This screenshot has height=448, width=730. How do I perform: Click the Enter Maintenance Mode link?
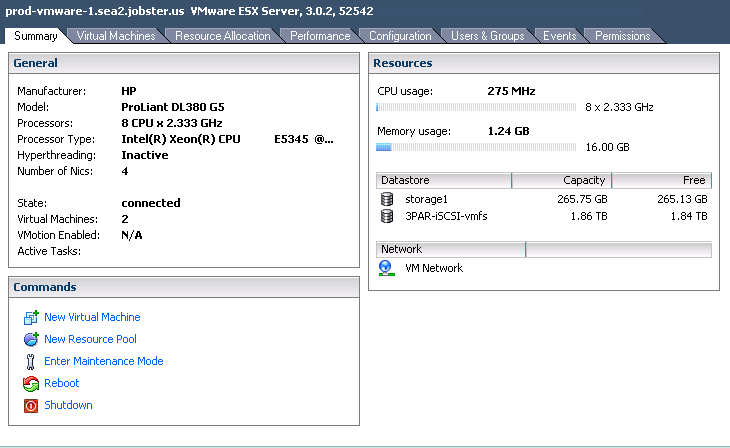pyautogui.click(x=104, y=361)
